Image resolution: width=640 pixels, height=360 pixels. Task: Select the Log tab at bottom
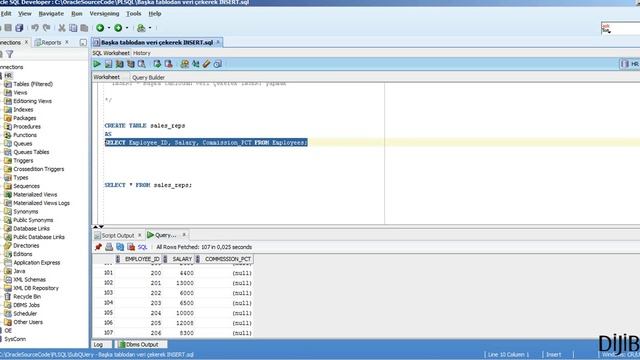[98, 344]
